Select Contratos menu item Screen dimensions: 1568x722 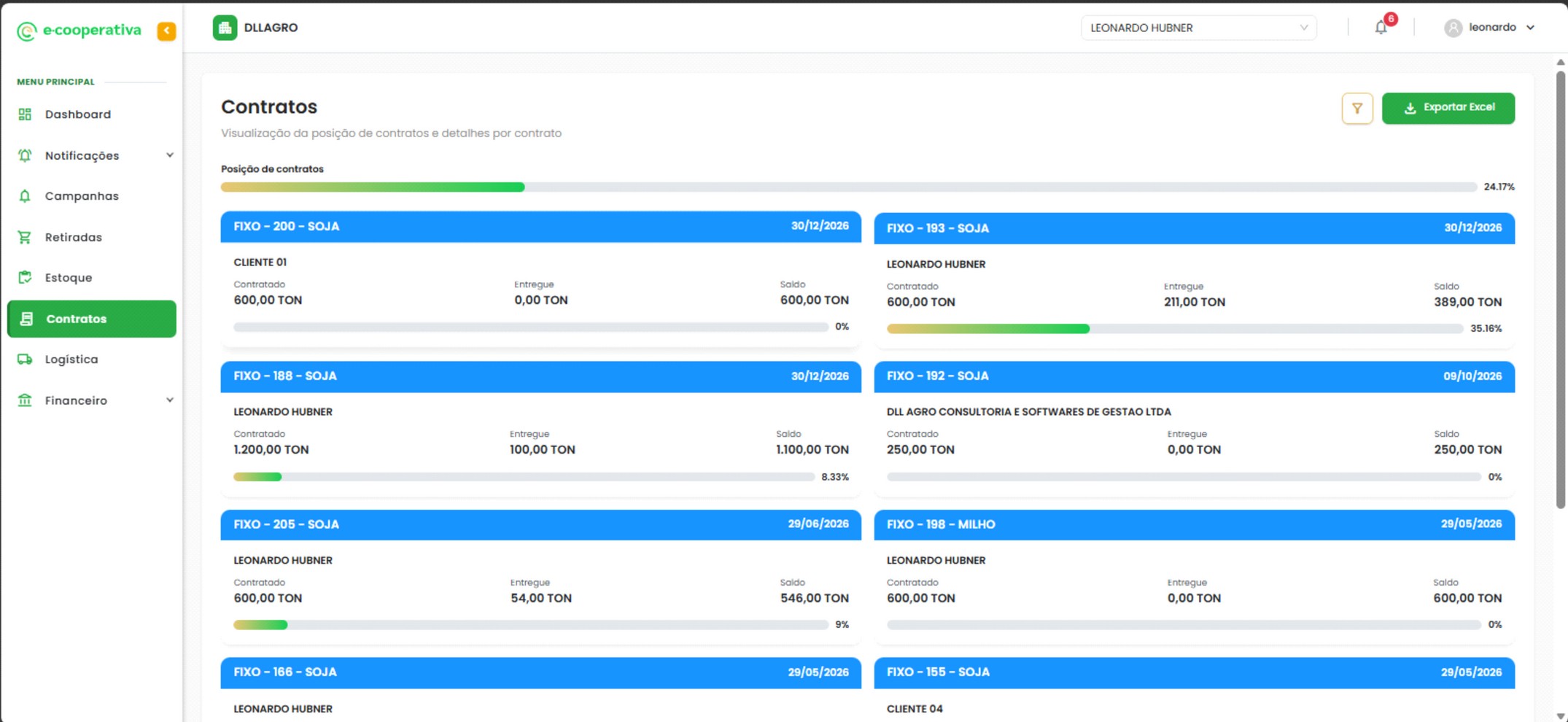tap(92, 319)
